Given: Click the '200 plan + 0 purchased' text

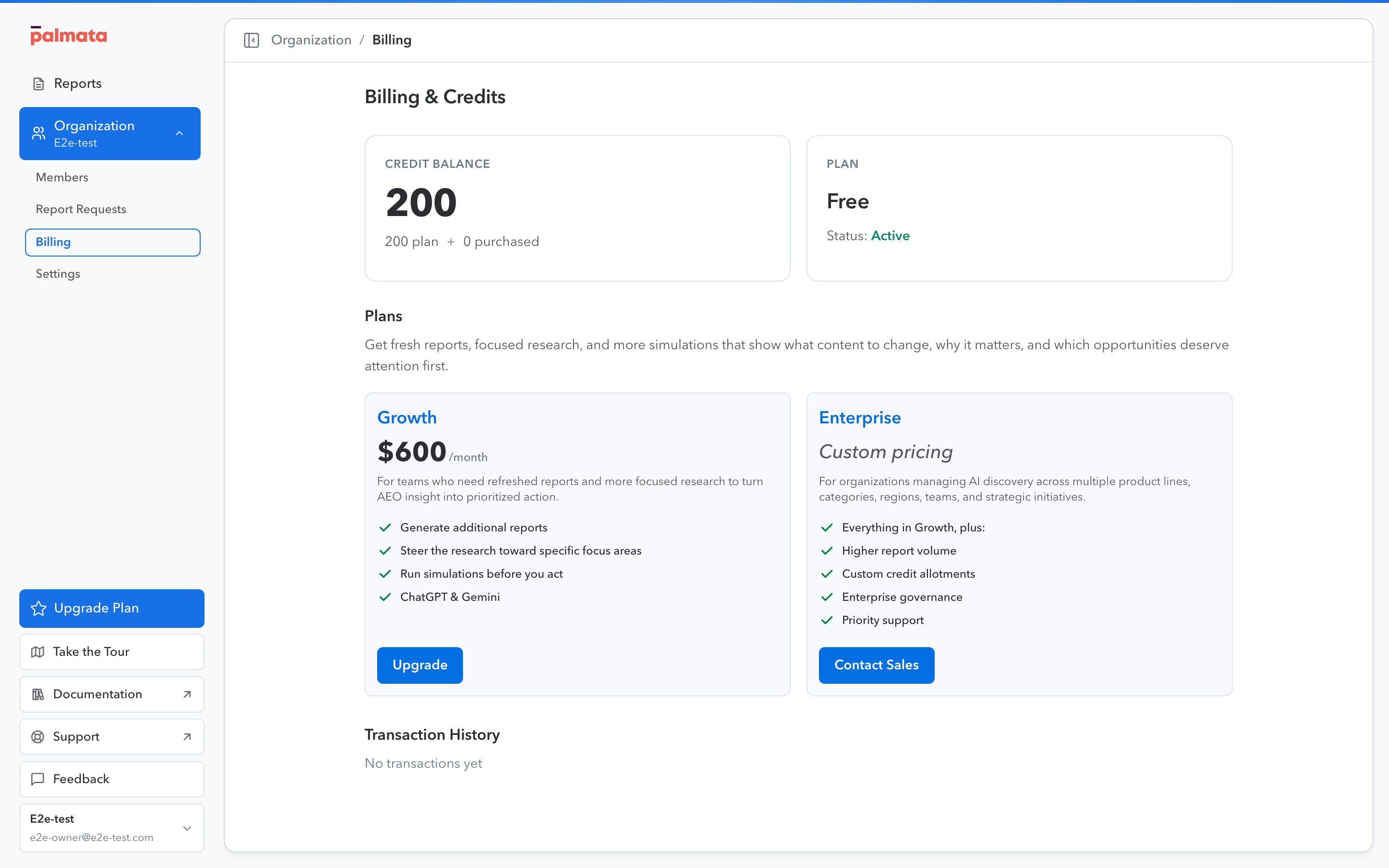Looking at the screenshot, I should point(462,242).
